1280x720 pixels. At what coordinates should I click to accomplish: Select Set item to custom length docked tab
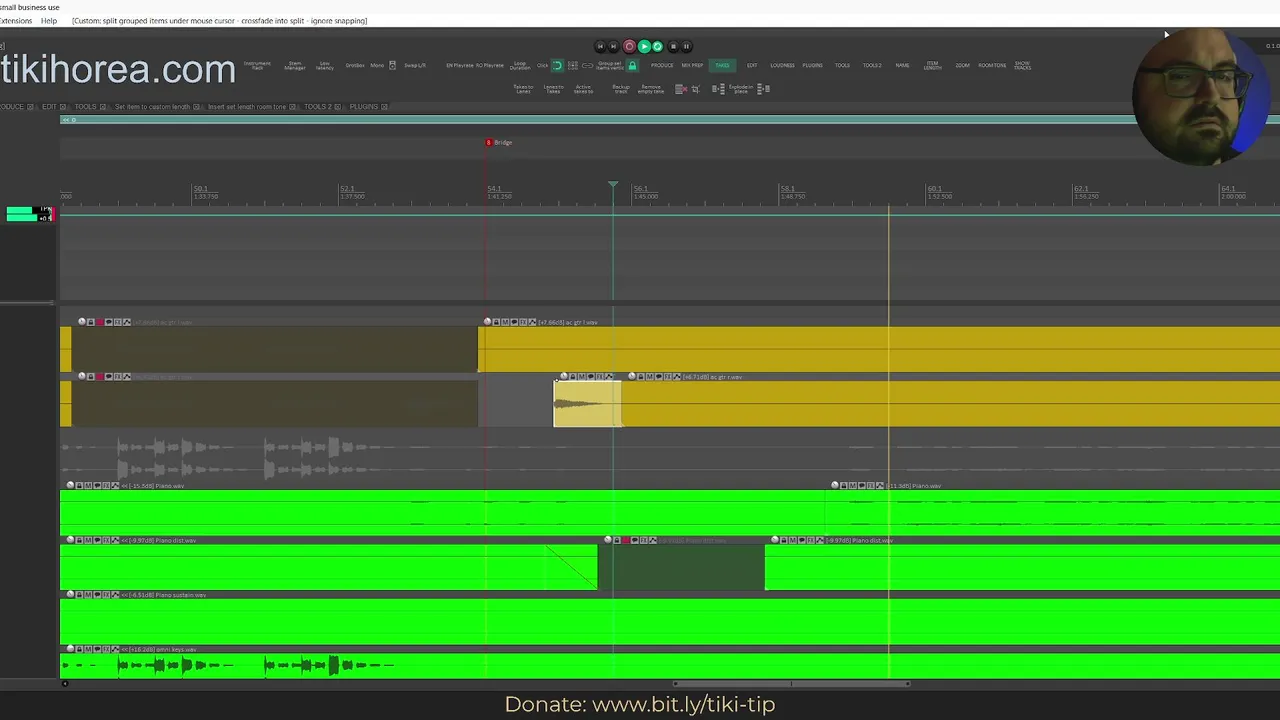click(x=152, y=107)
